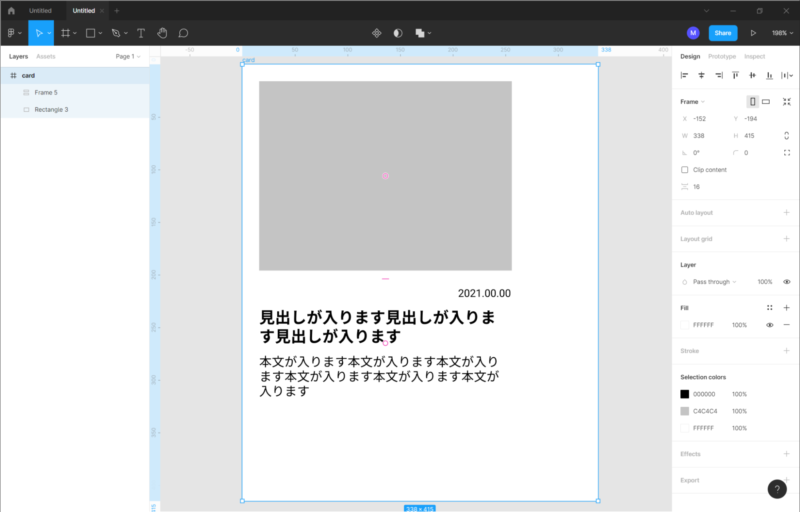800x512 pixels.
Task: Switch to the Assets tab
Action: (46, 57)
